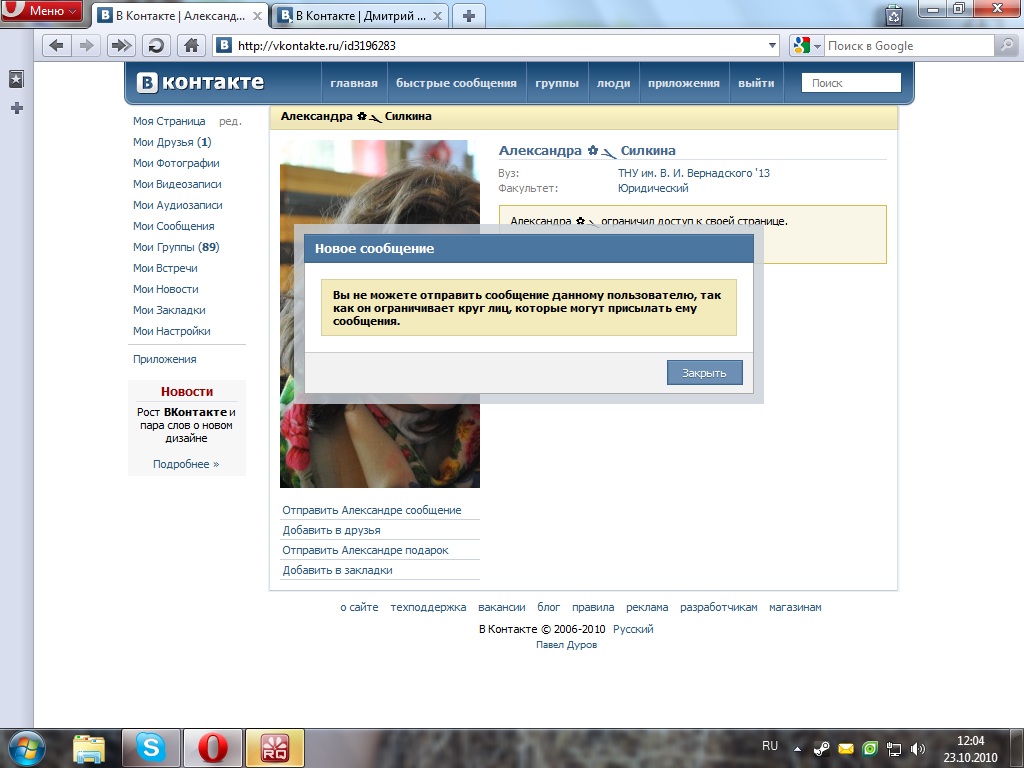This screenshot has width=1024, height=768.
Task: Click Добавить в закладки
Action: [x=337, y=570]
